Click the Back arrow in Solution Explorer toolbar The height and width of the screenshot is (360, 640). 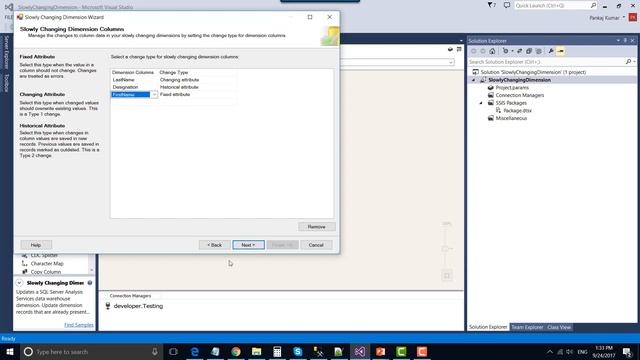473,51
